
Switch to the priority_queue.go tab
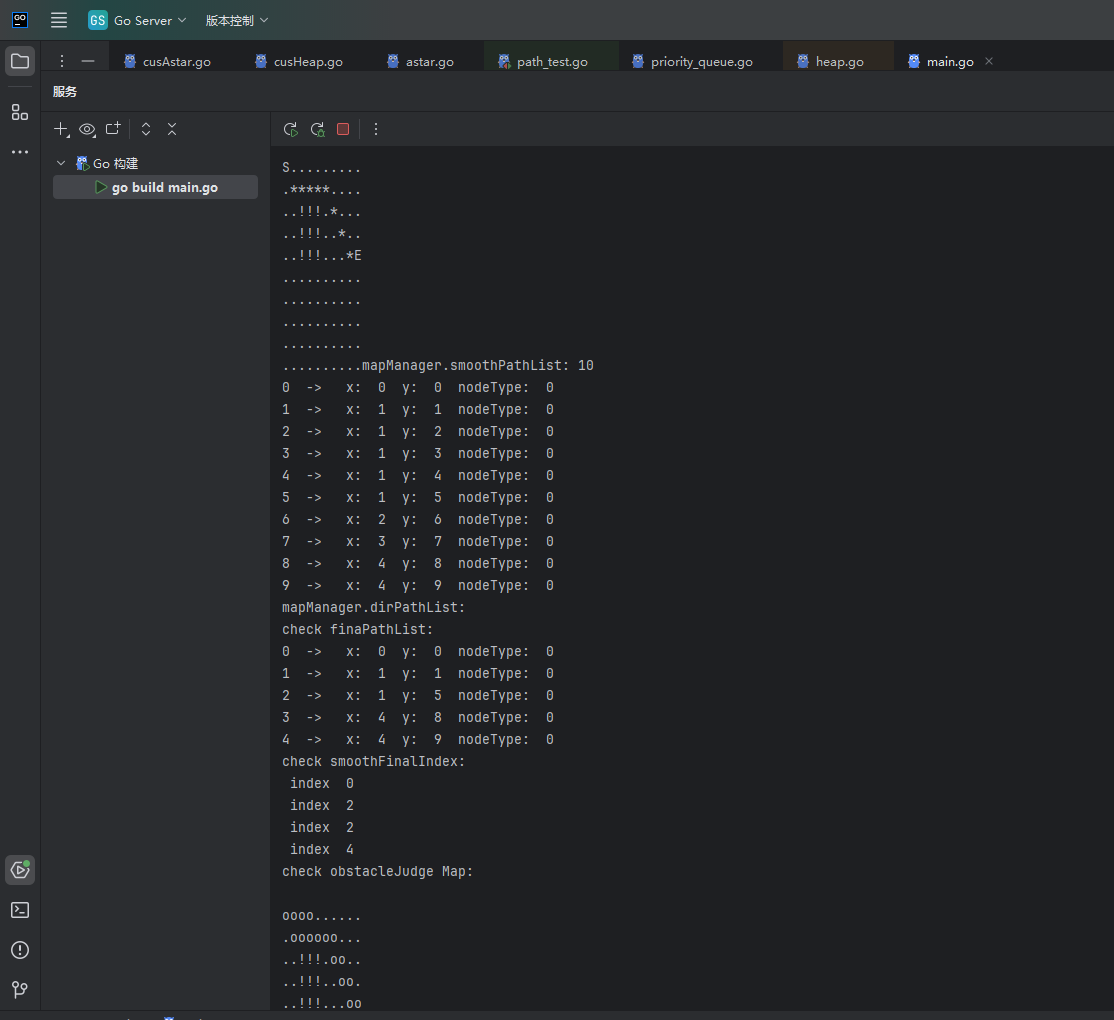click(x=692, y=62)
